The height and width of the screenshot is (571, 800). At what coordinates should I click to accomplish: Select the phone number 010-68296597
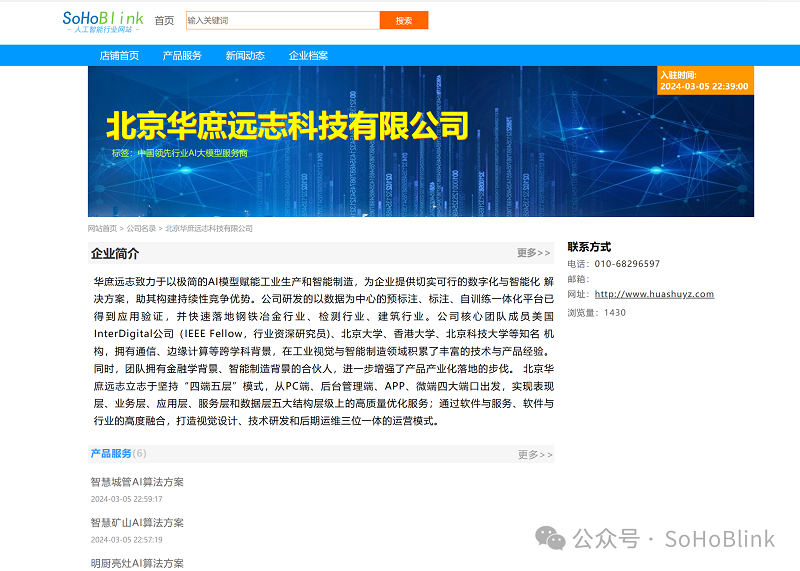click(627, 264)
